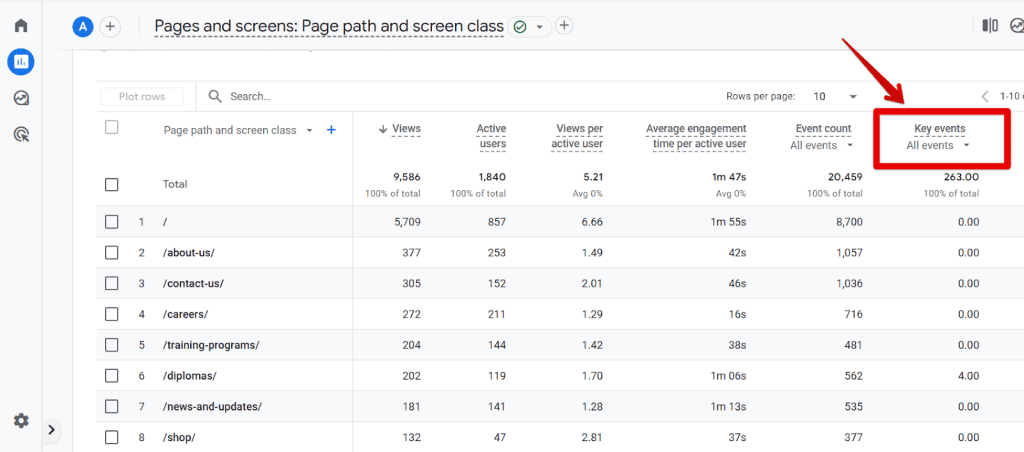Open the dropdown arrow next to report status

[x=539, y=27]
